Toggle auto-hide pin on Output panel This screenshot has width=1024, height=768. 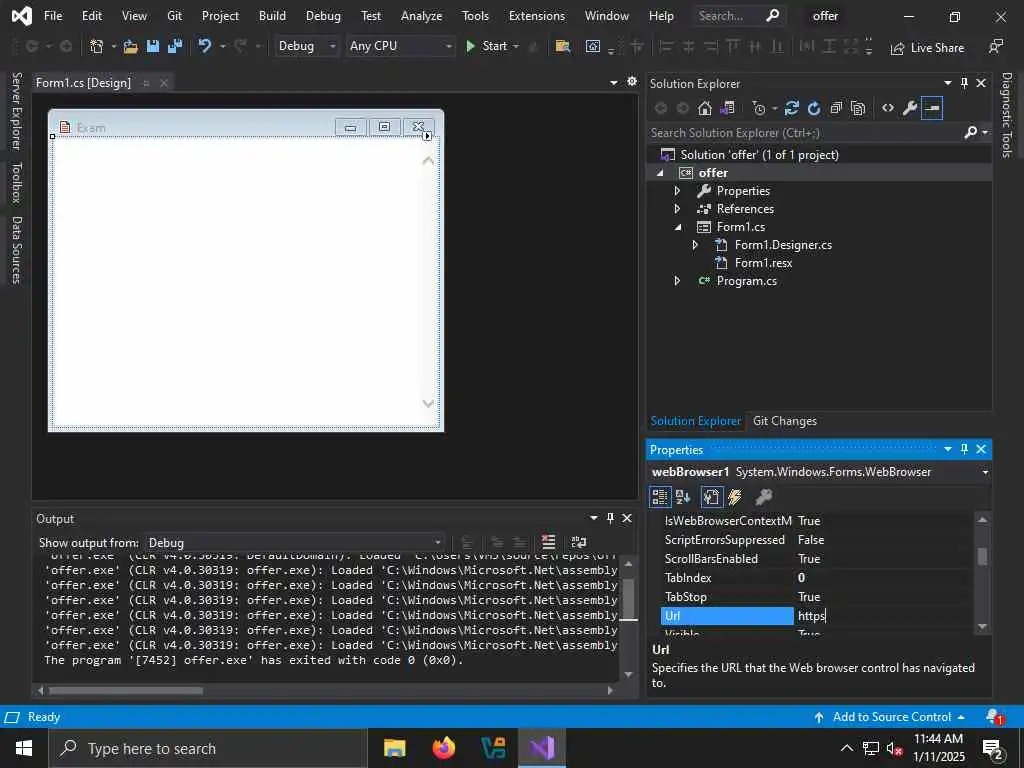(x=610, y=519)
